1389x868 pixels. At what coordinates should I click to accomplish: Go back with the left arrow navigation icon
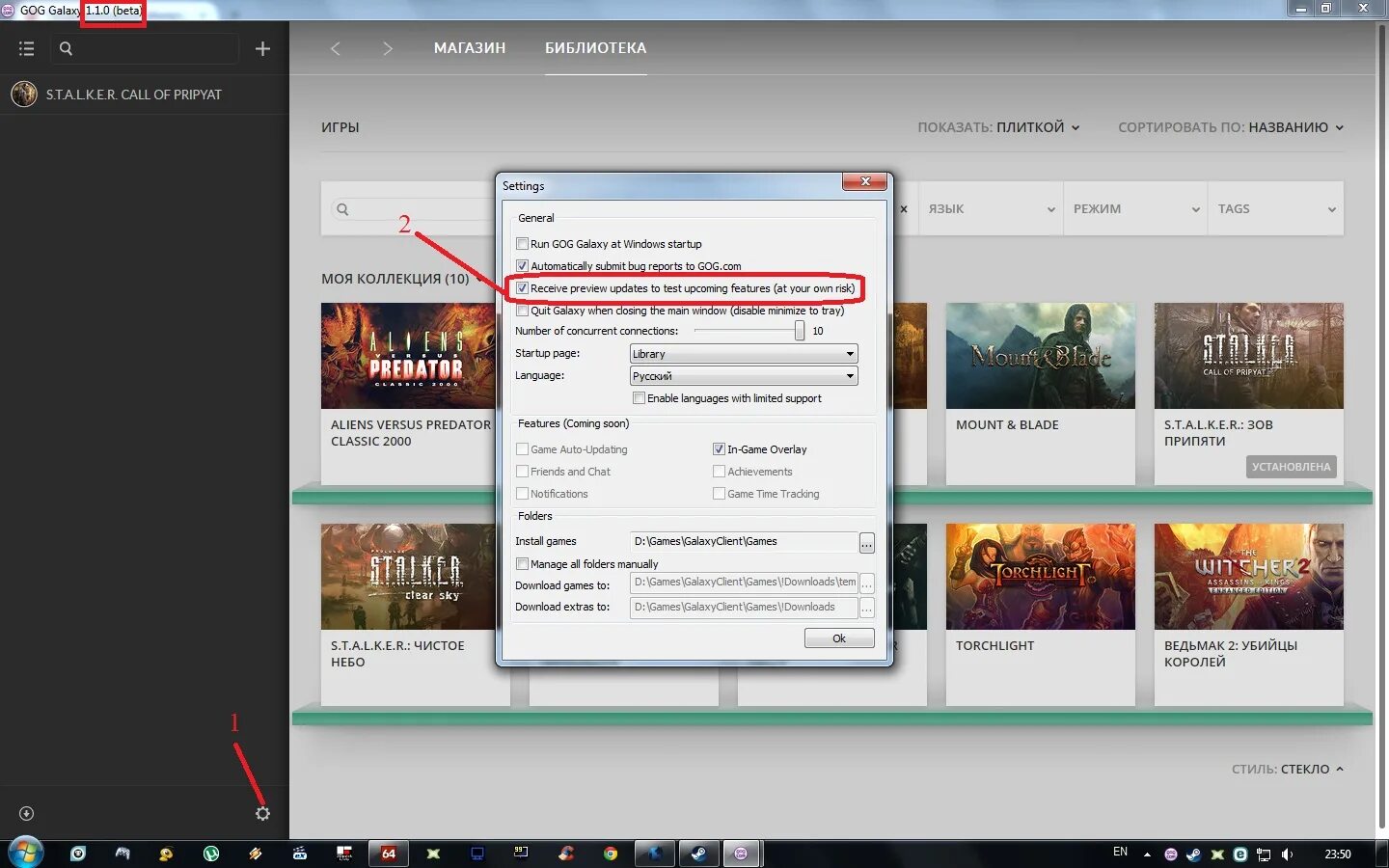[336, 48]
